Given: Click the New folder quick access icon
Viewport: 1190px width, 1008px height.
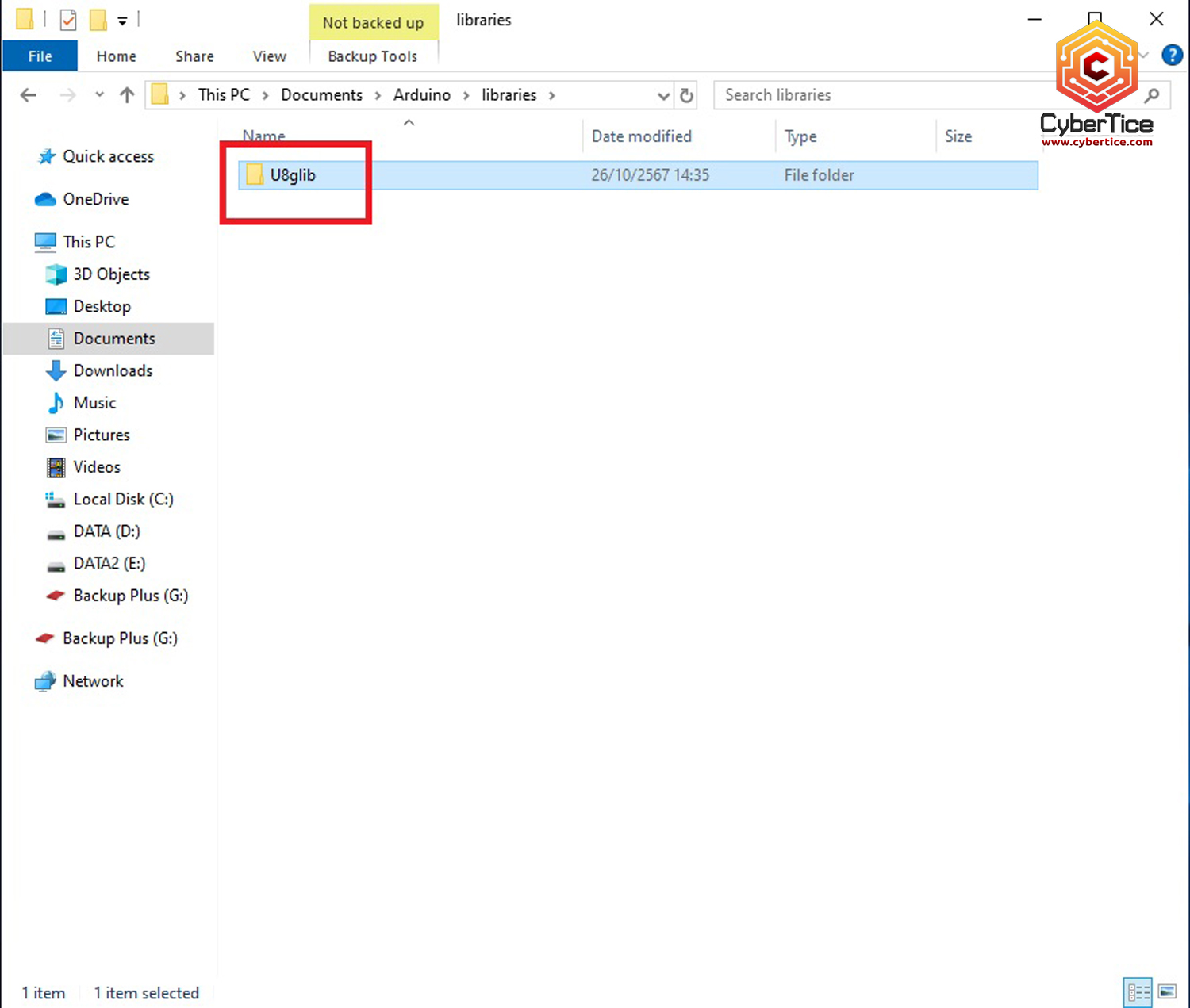Looking at the screenshot, I should tap(98, 20).
